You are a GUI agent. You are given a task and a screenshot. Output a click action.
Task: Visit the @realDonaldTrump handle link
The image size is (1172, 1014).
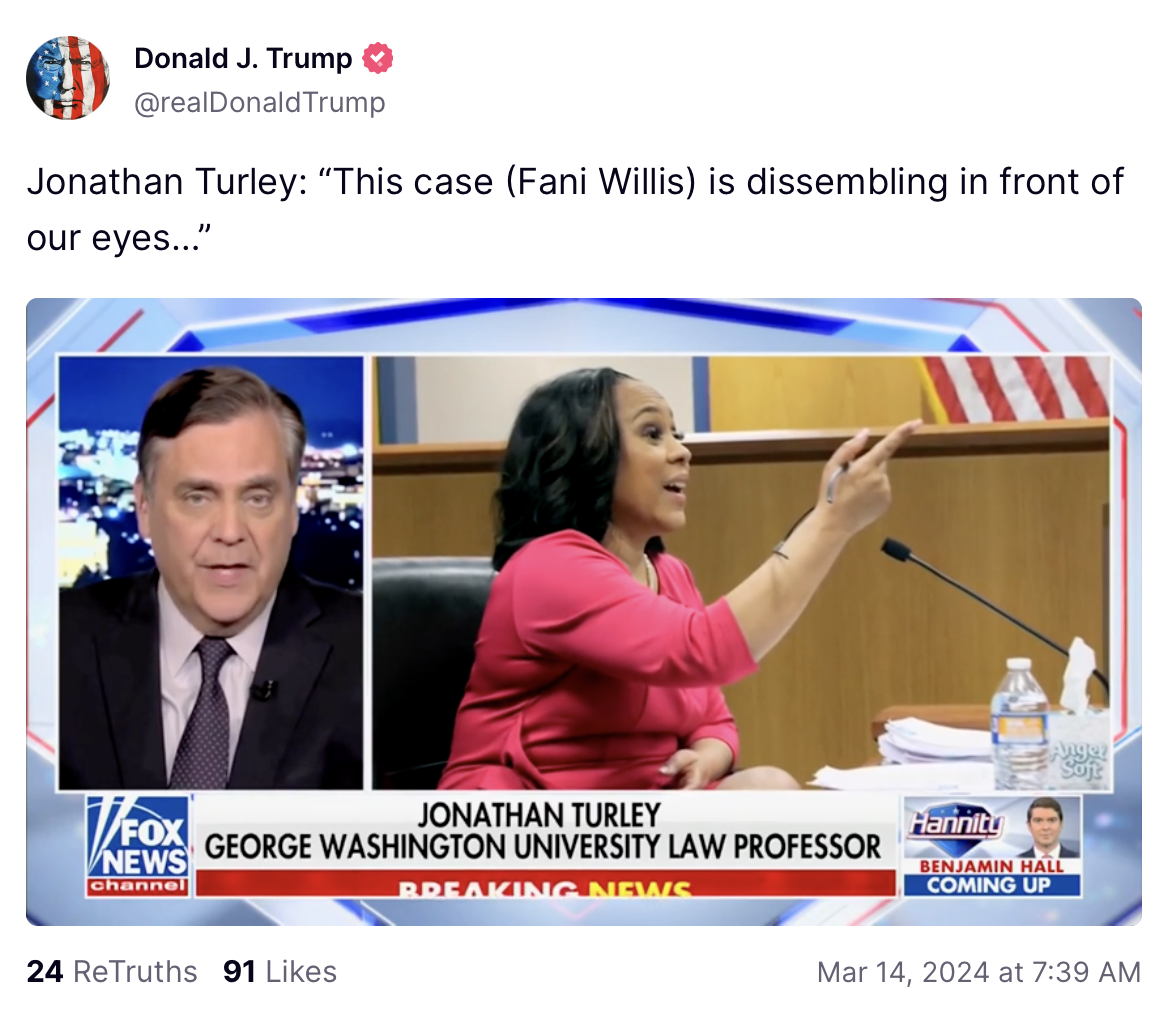[x=259, y=102]
